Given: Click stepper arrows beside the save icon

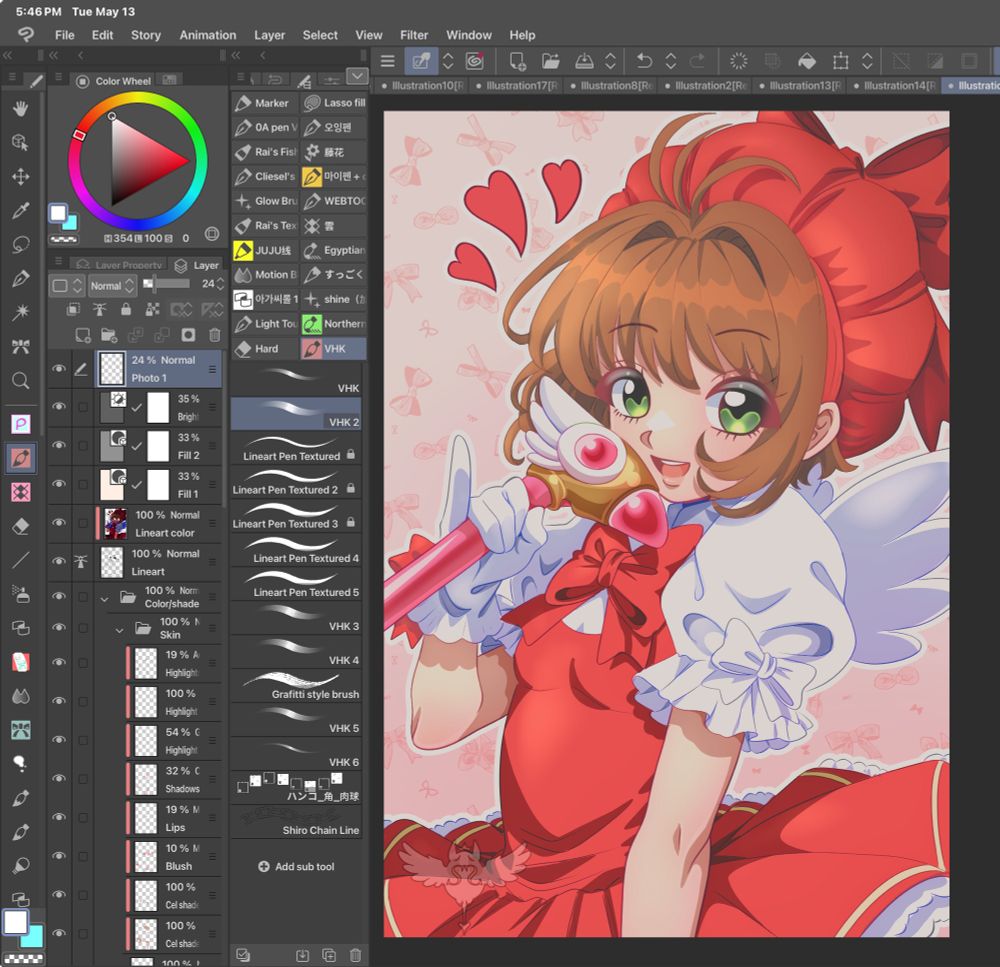Looking at the screenshot, I should coord(610,61).
